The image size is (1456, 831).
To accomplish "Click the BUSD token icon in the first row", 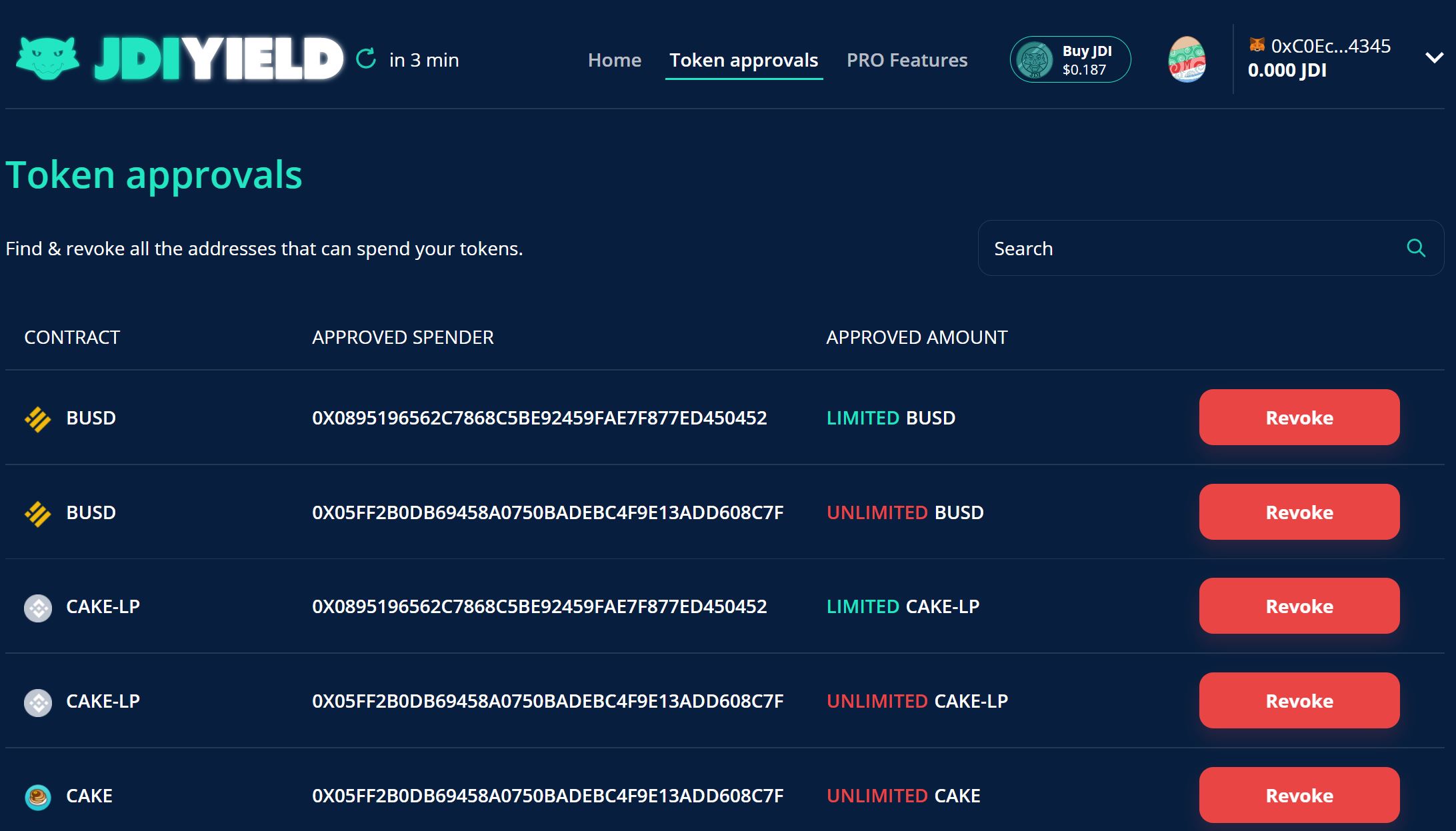I will pos(37,417).
